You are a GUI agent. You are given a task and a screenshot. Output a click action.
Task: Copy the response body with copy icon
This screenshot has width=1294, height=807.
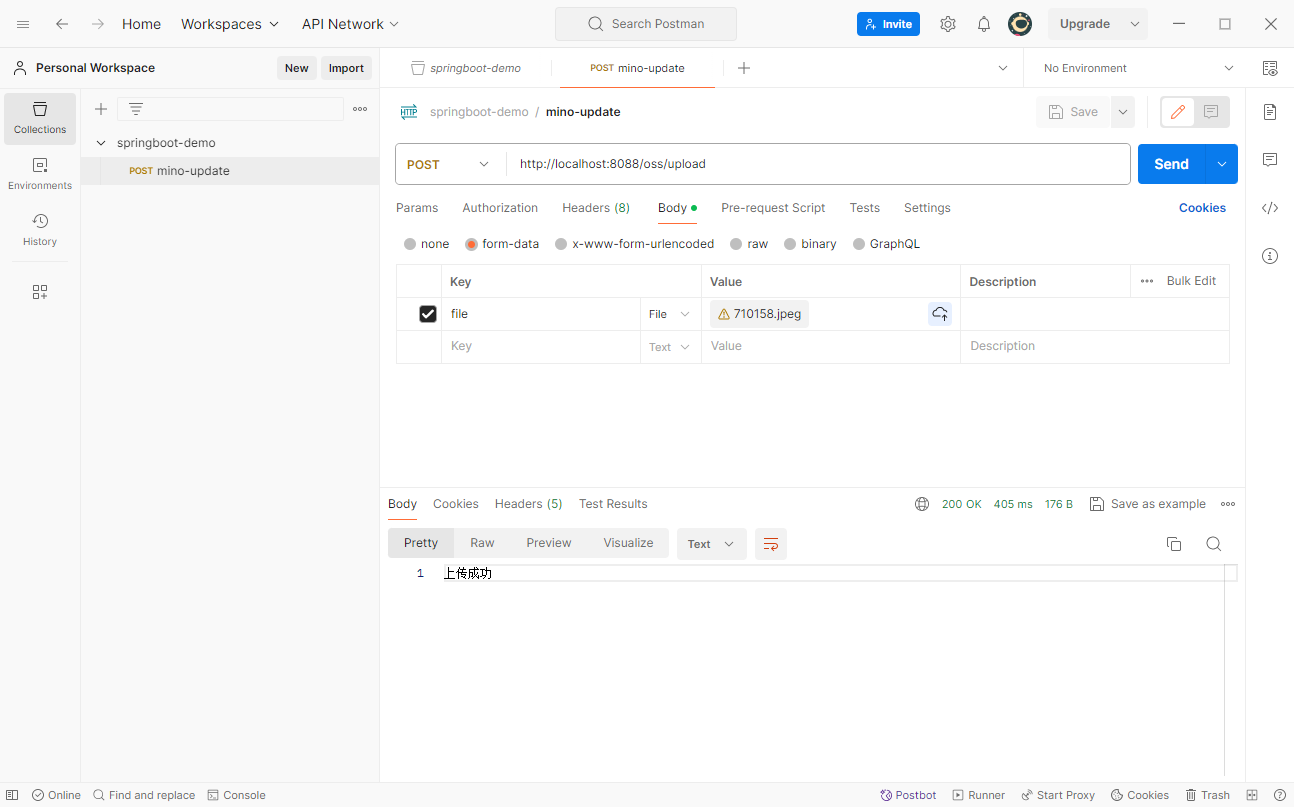1174,544
